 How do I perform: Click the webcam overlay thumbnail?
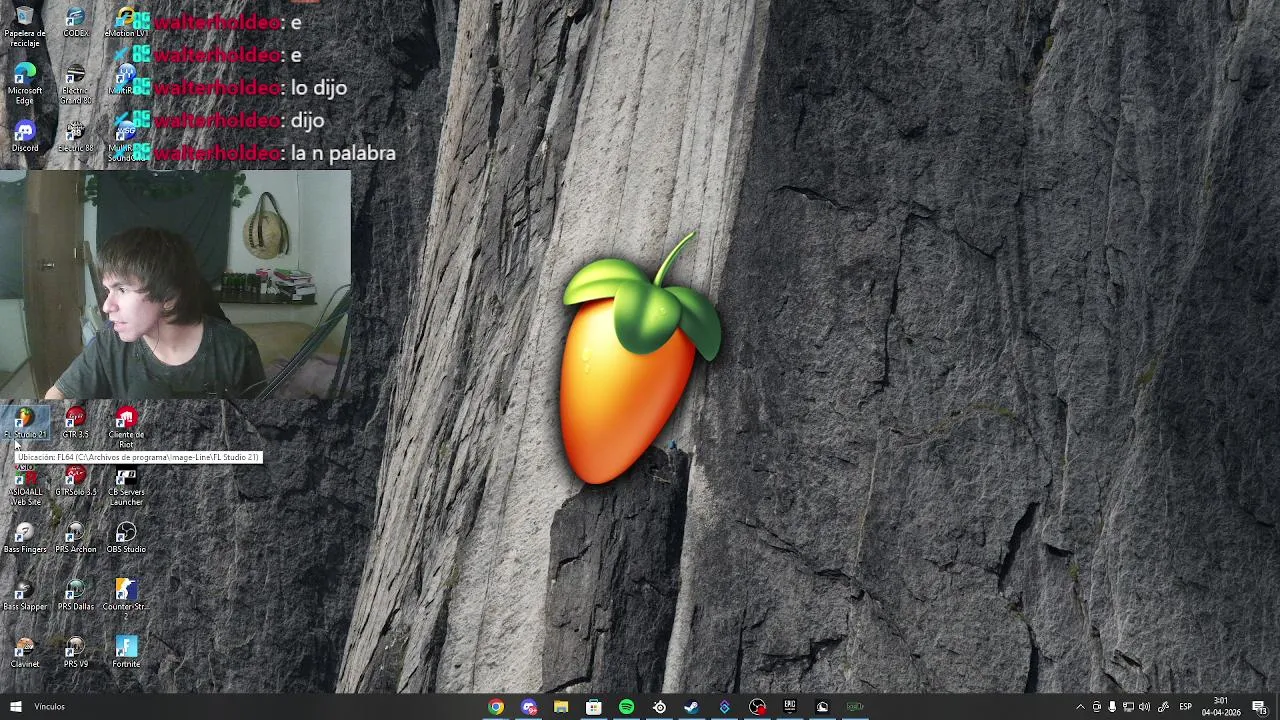(176, 286)
